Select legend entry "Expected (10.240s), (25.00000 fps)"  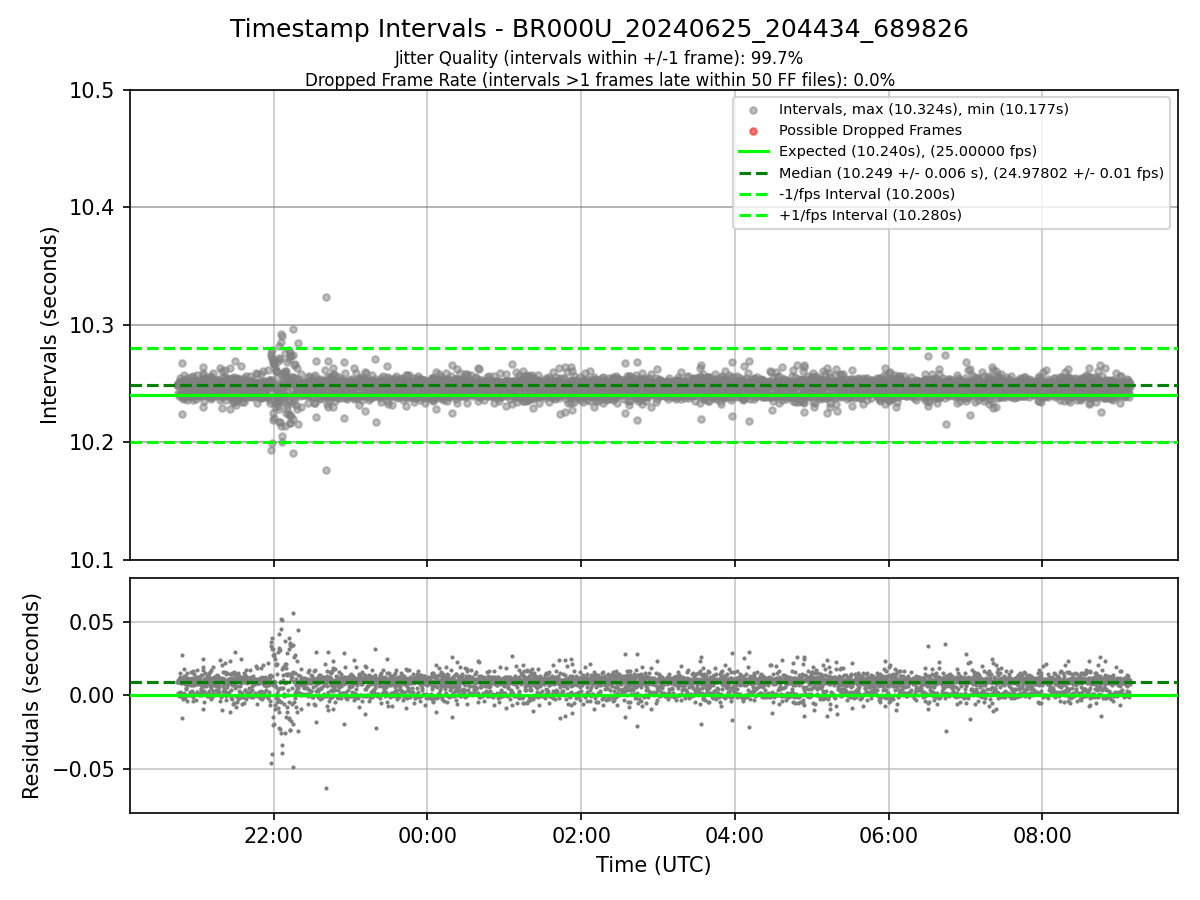tap(908, 151)
